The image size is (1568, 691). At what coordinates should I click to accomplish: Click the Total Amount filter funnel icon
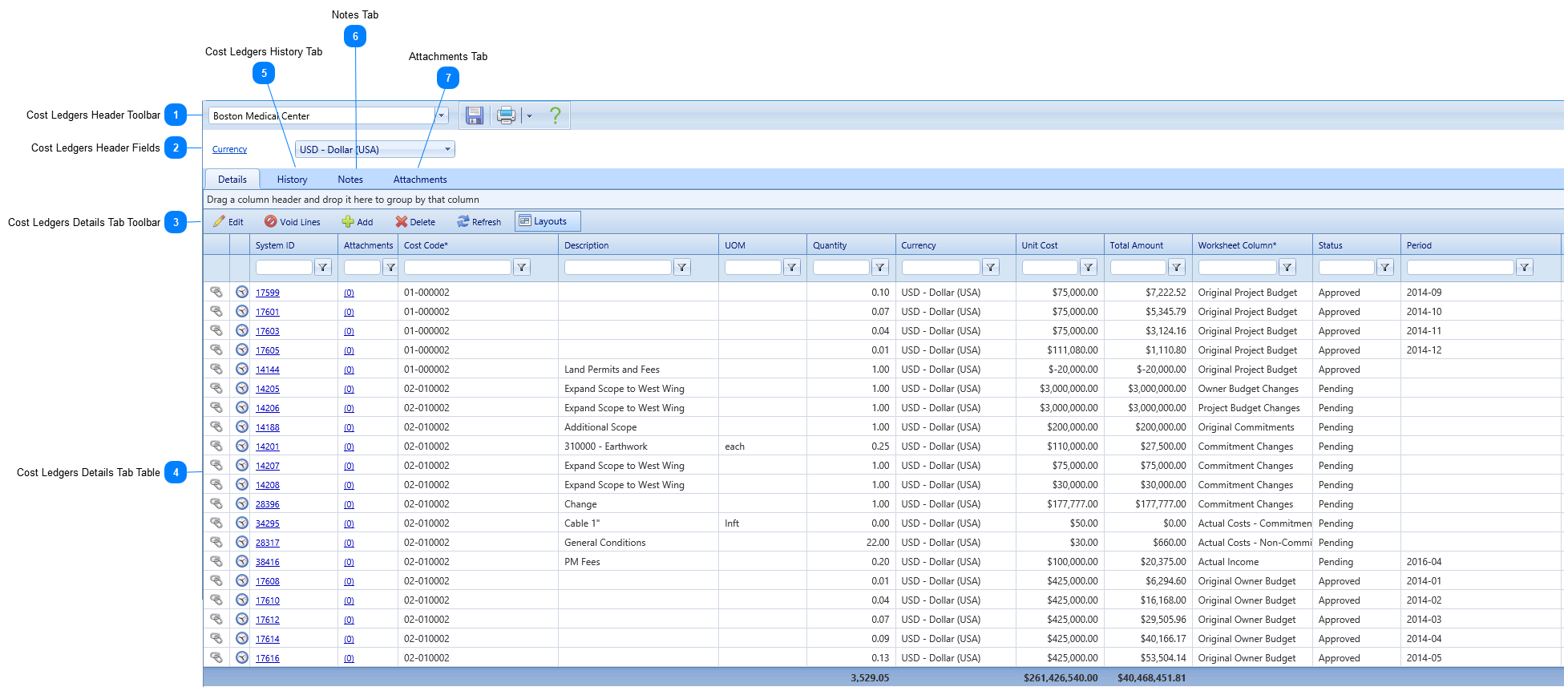point(1176,268)
